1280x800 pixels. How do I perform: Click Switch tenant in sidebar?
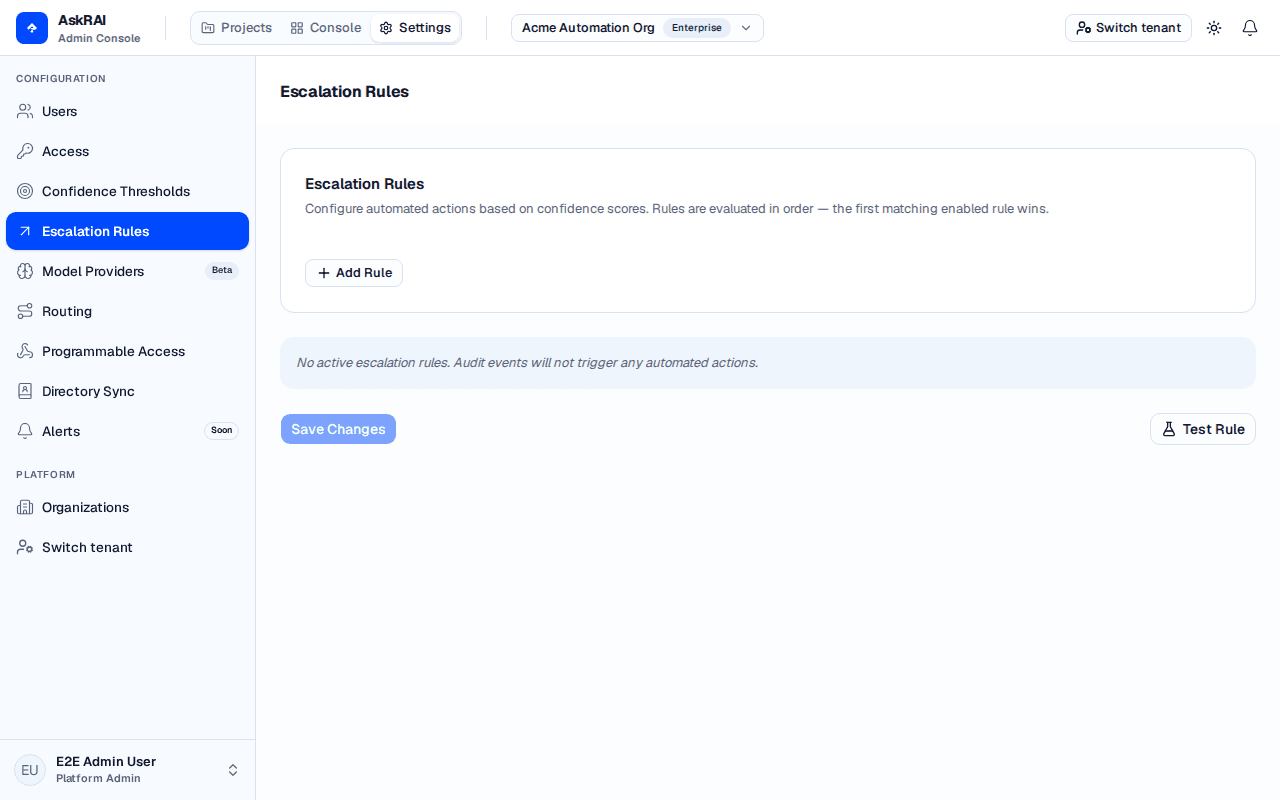[x=127, y=547]
